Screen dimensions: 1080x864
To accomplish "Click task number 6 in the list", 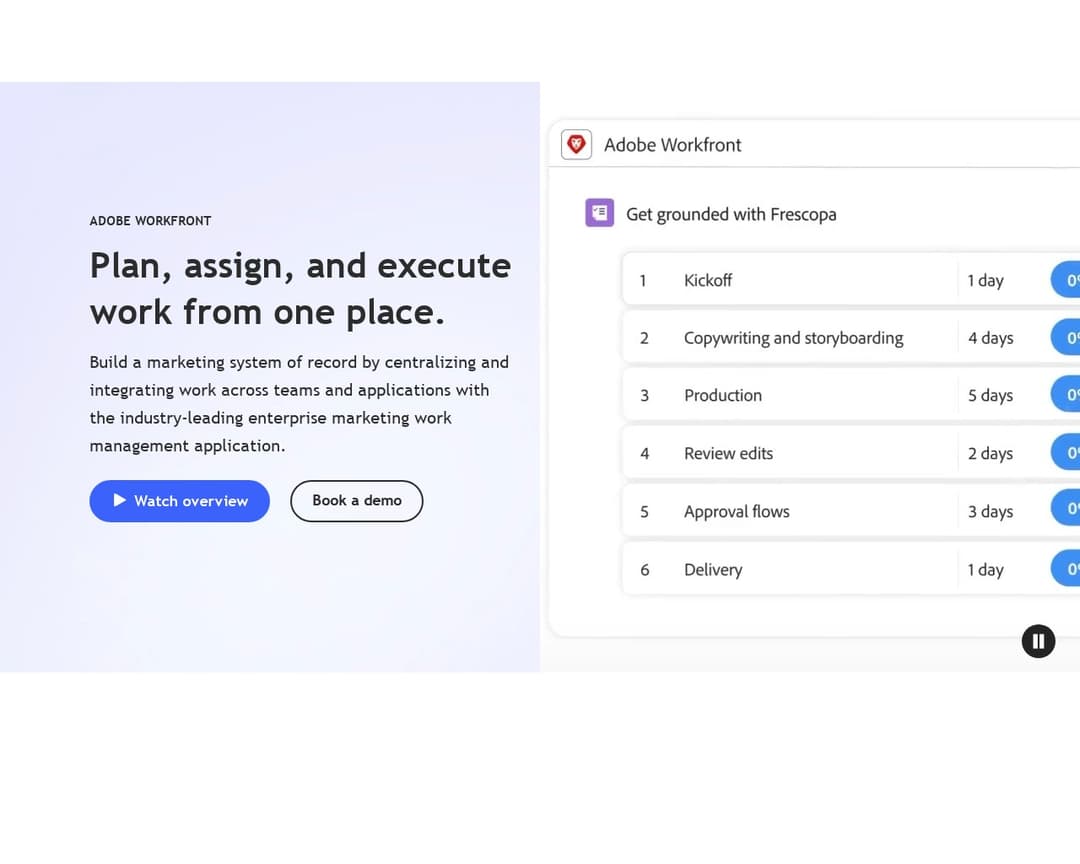I will coord(644,570).
